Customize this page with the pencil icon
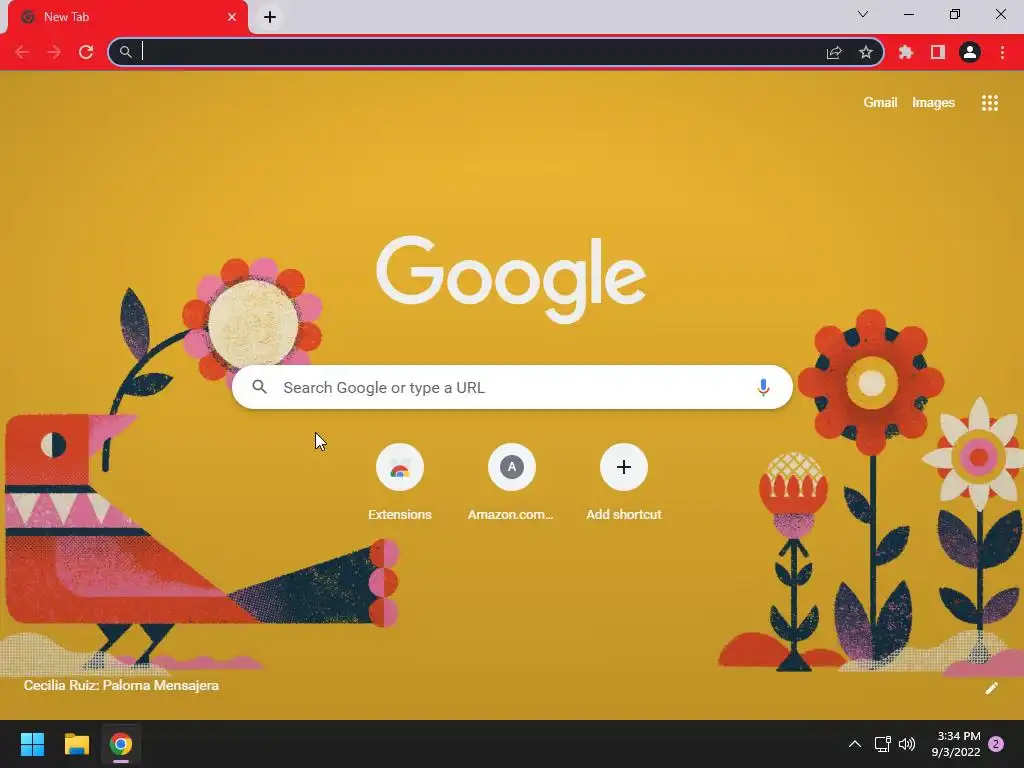 point(991,688)
